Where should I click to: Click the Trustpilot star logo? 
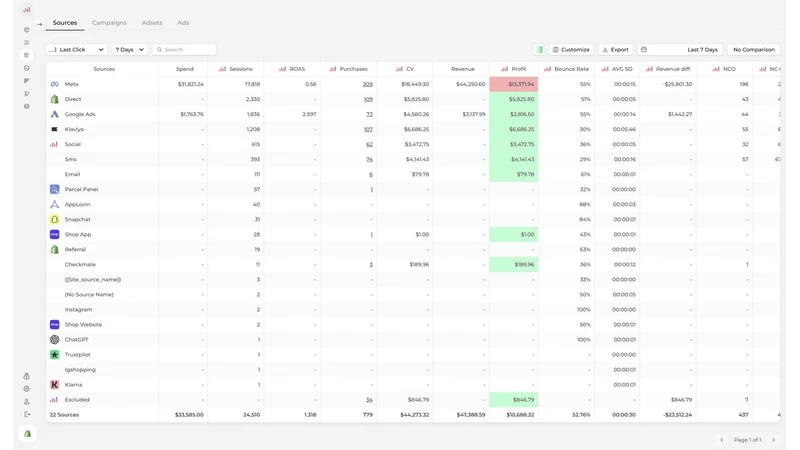pyautogui.click(x=55, y=355)
